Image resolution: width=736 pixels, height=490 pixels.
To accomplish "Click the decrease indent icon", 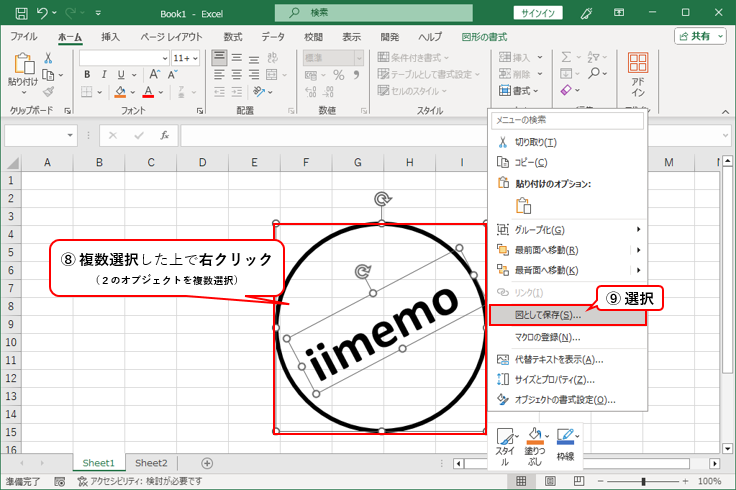I will click(219, 92).
